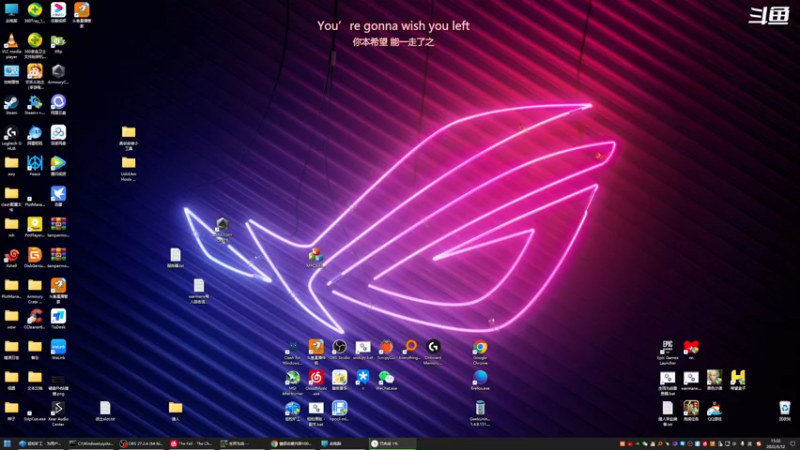The image size is (800, 450).
Task: Open the ArmouryCrate app beside the 360 icon
Action: point(58,74)
